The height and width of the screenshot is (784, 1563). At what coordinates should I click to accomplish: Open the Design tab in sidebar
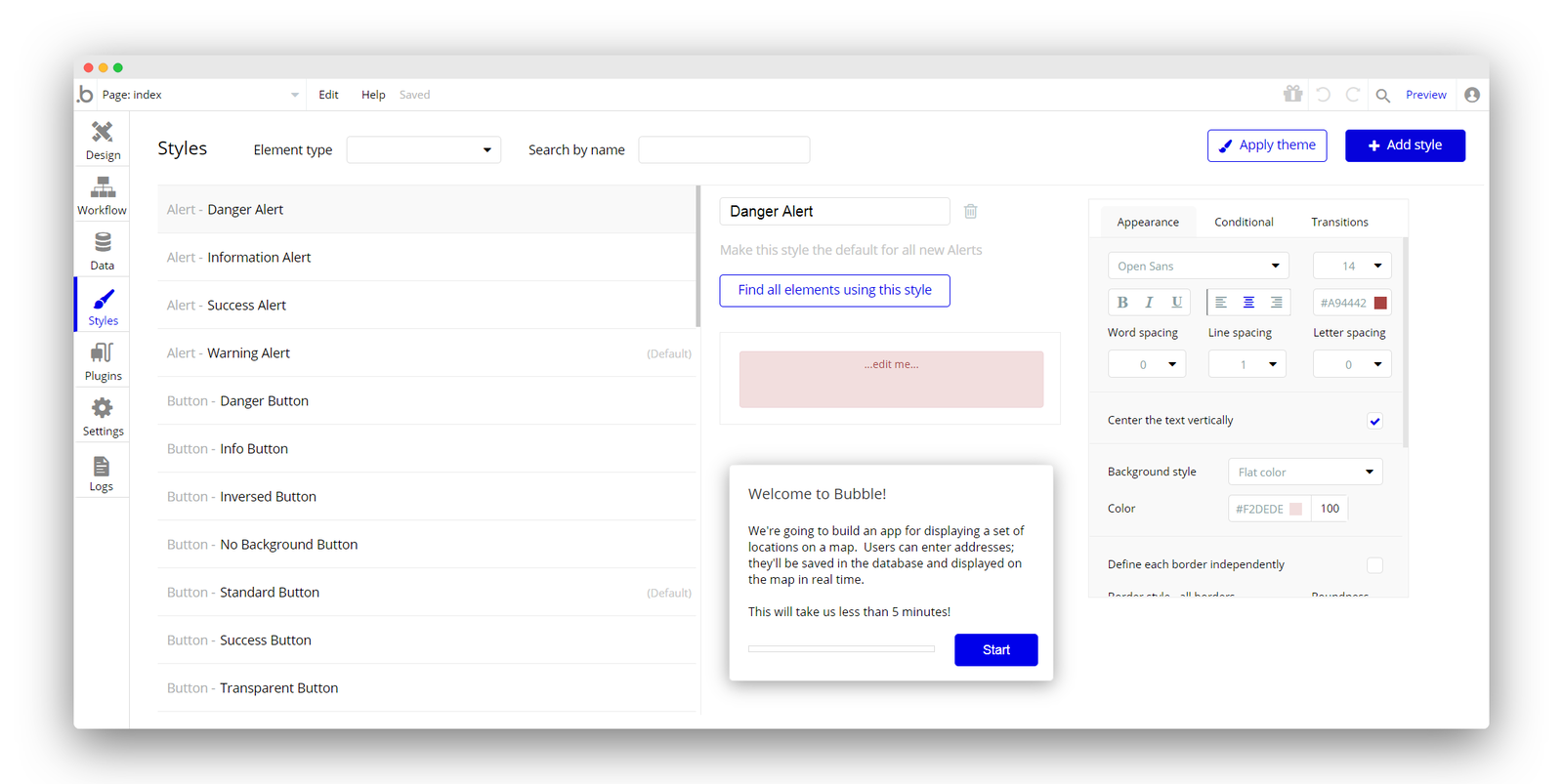click(103, 141)
